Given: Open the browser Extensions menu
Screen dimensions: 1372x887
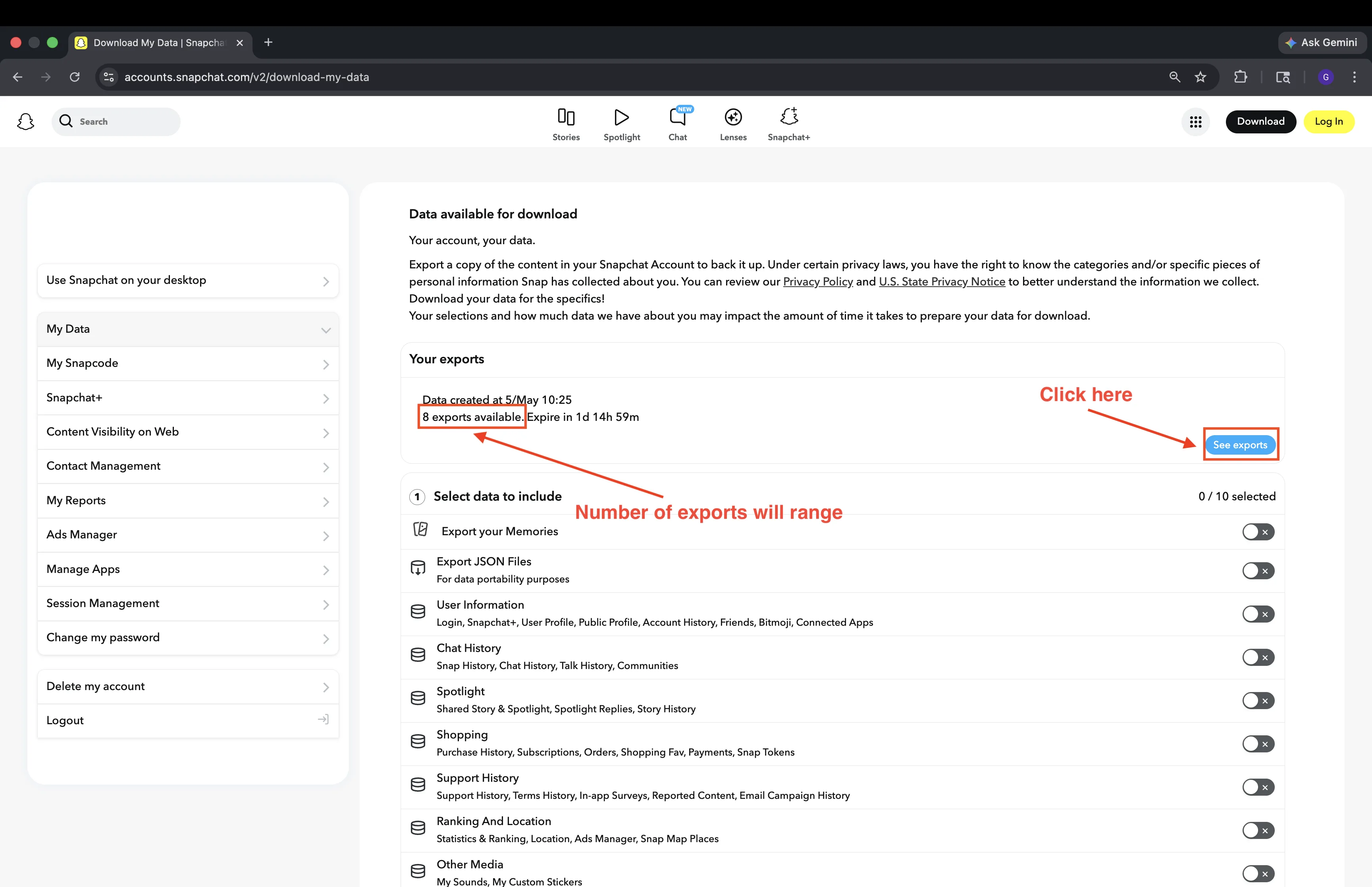Looking at the screenshot, I should tap(1241, 77).
